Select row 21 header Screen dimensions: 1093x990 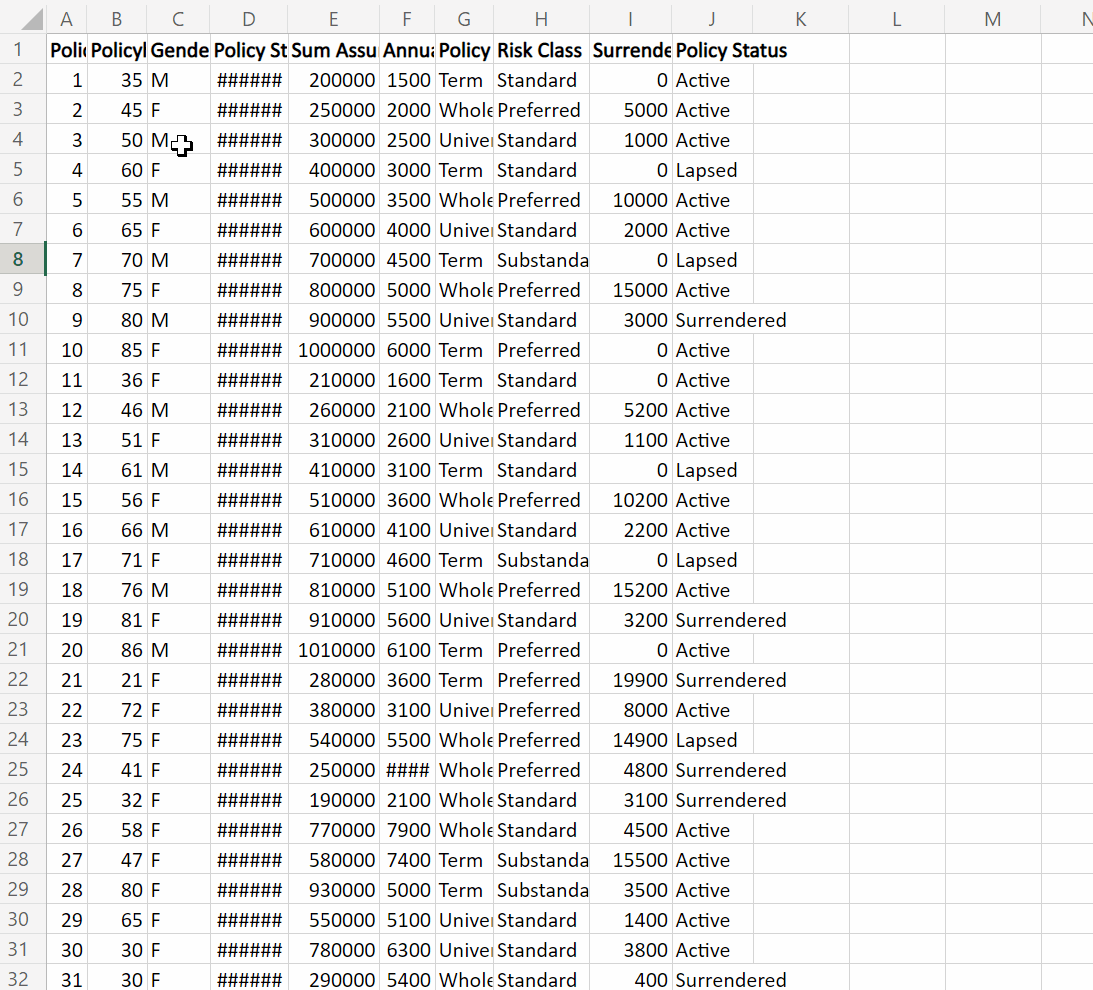(22, 649)
